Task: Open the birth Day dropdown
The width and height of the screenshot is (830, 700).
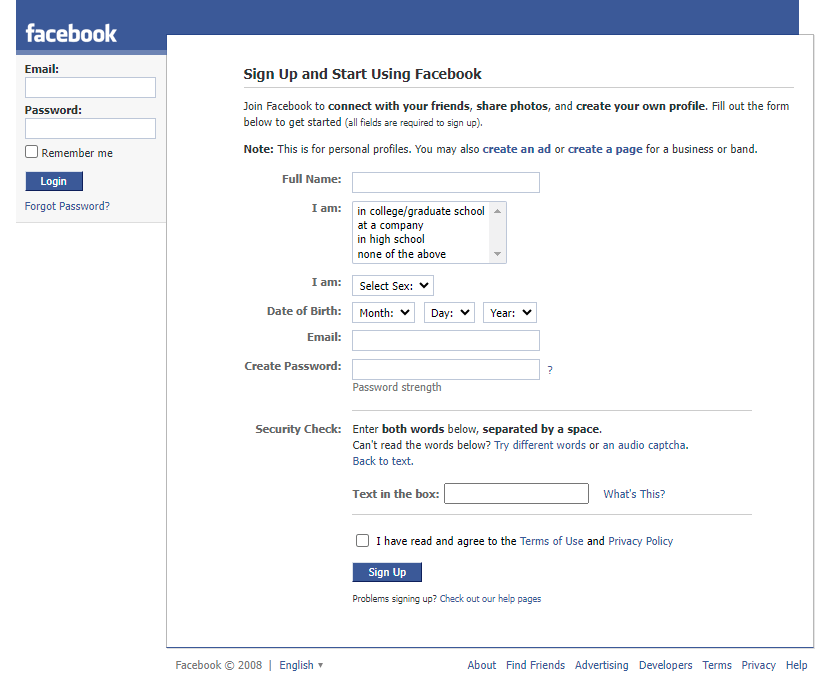Action: tap(449, 312)
